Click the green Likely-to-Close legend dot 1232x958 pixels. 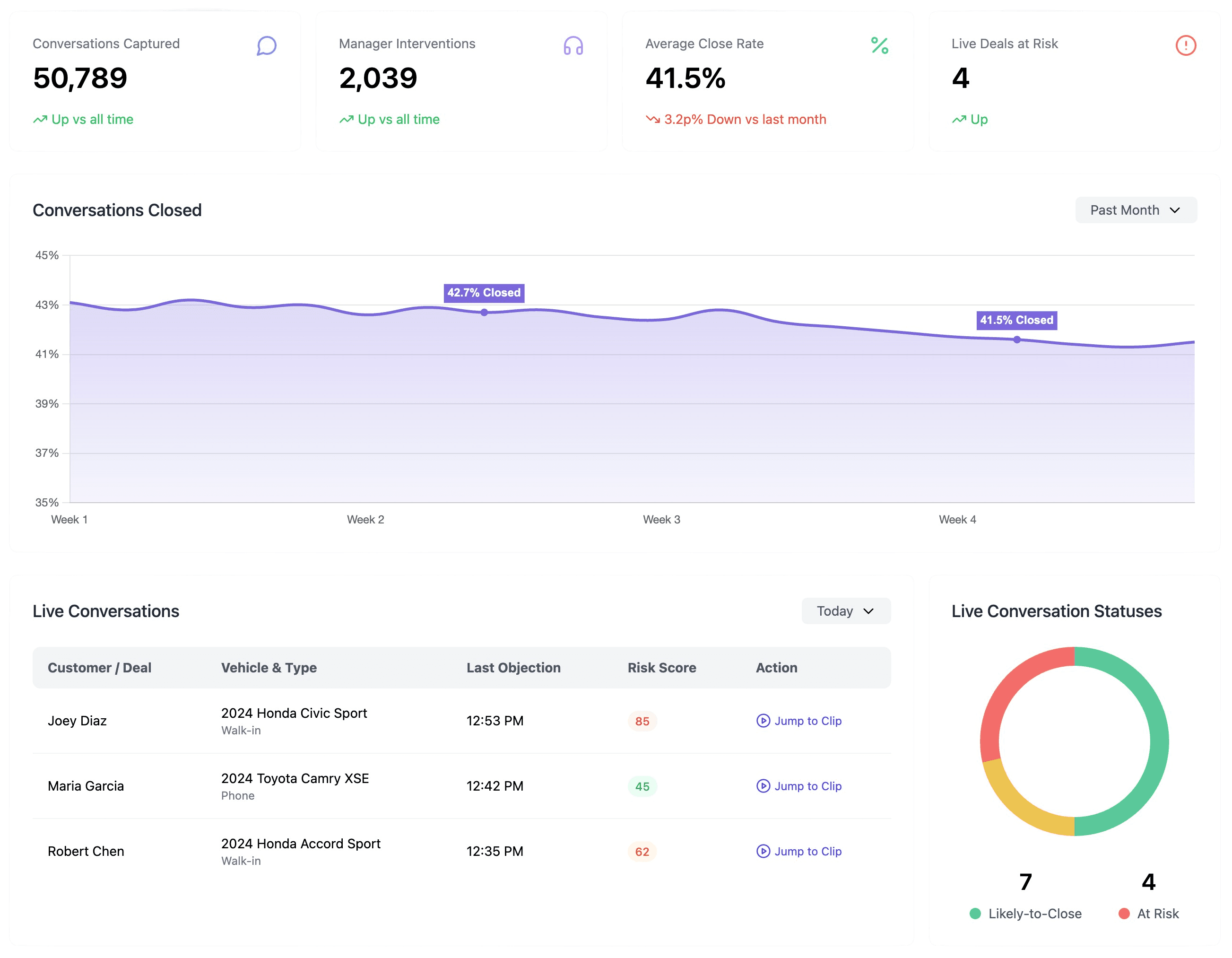(975, 914)
